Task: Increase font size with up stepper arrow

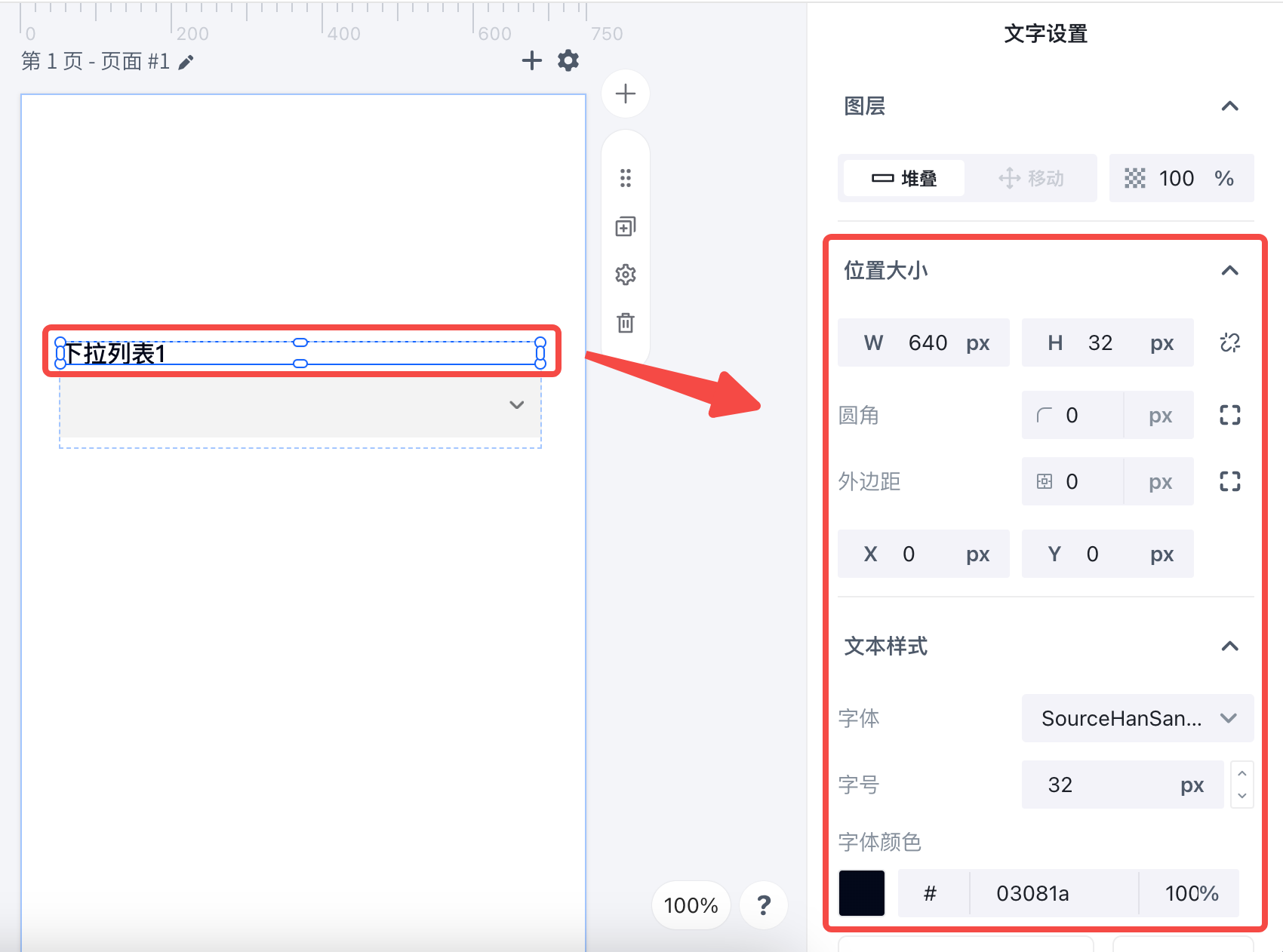Action: pyautogui.click(x=1242, y=773)
